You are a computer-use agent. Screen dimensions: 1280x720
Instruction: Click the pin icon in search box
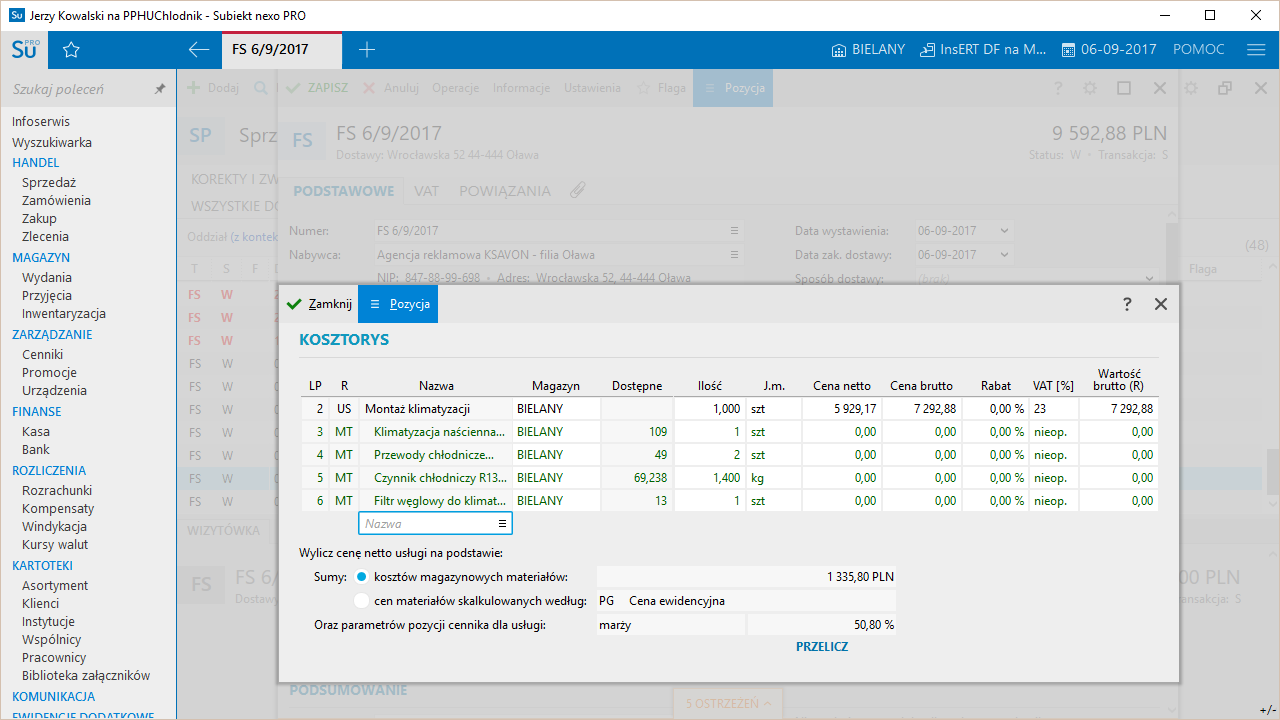pos(160,89)
